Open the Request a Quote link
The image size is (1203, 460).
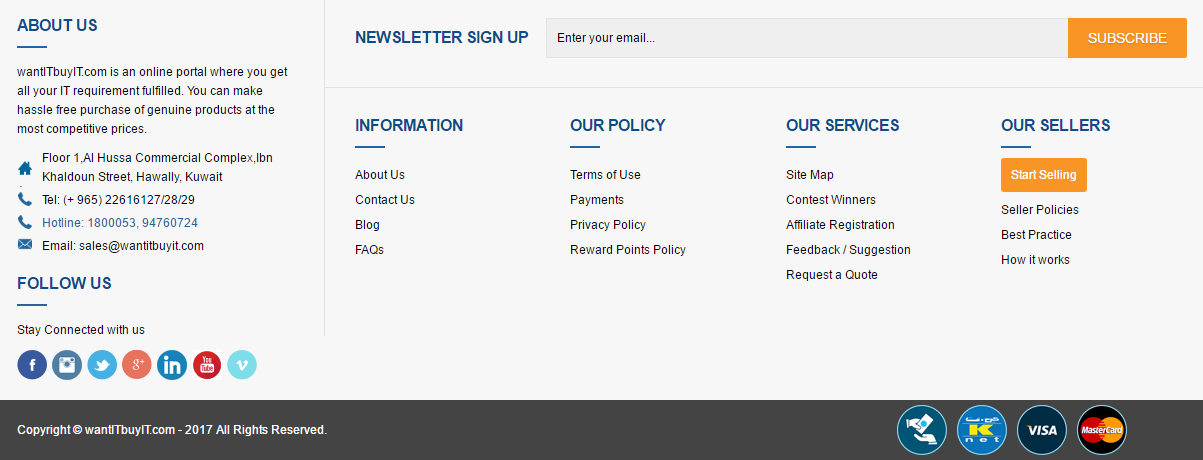click(831, 275)
